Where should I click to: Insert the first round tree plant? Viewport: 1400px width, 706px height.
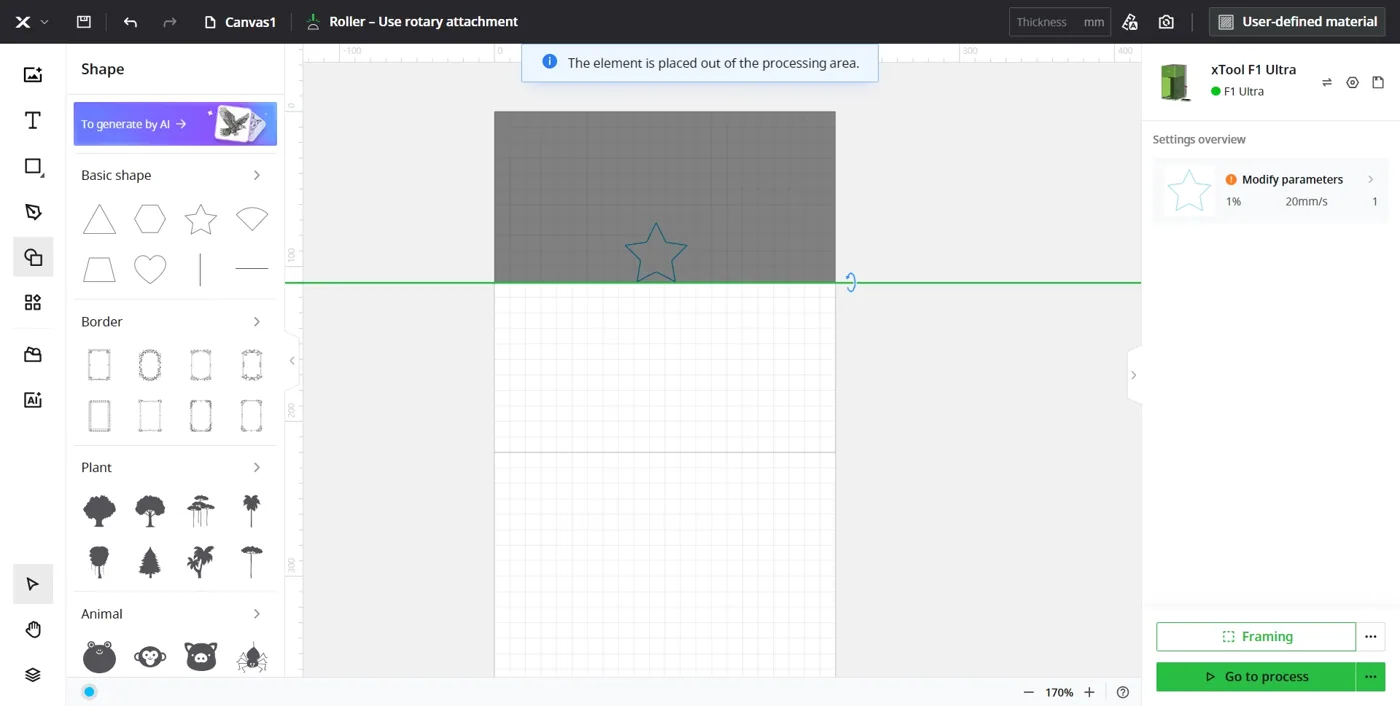point(99,511)
